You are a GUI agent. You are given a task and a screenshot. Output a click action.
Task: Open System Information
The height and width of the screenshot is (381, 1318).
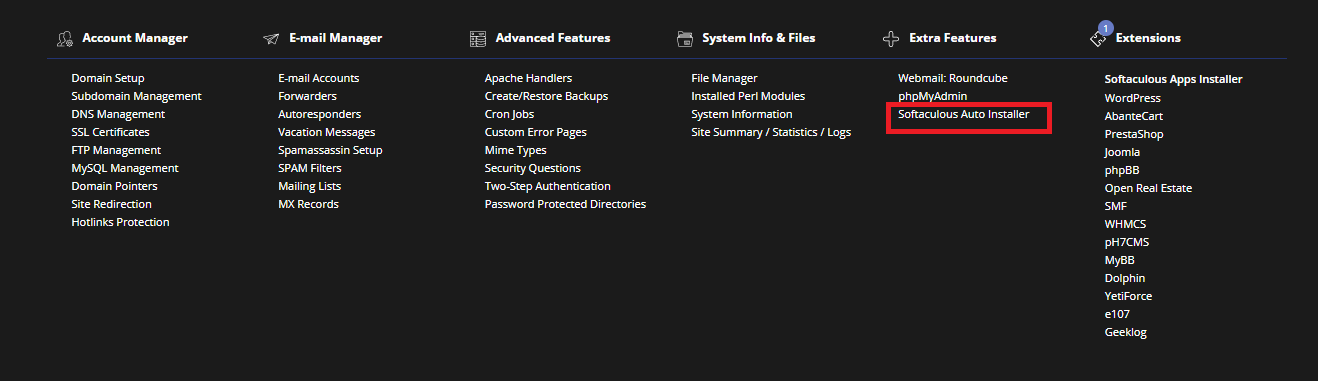pyautogui.click(x=742, y=114)
